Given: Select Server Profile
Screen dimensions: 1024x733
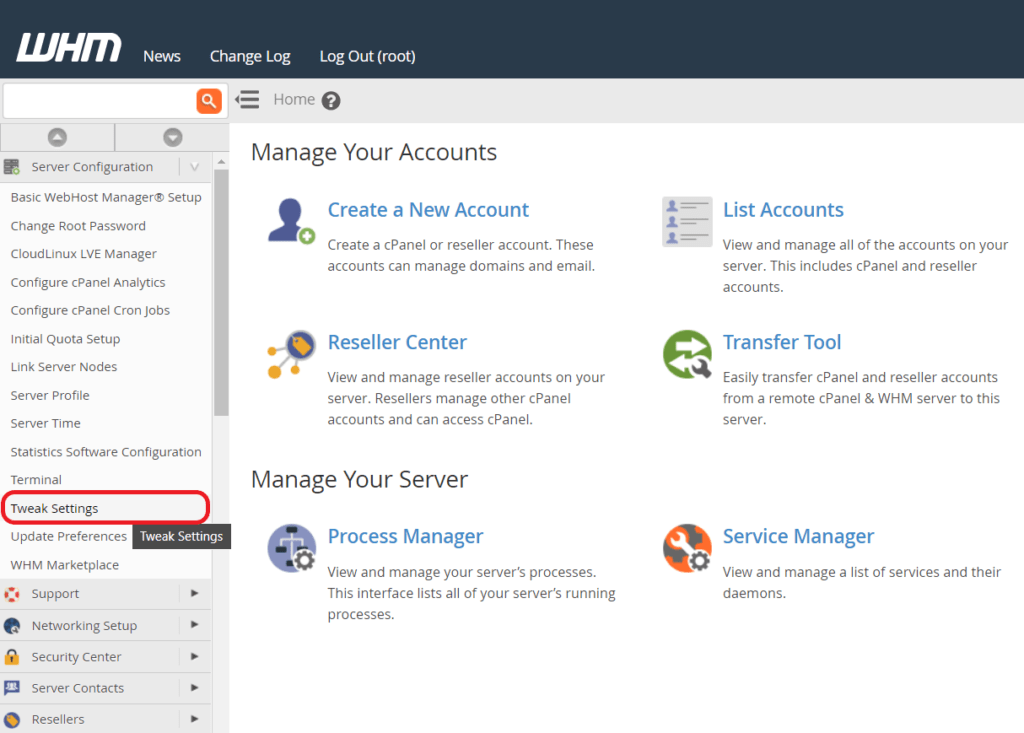Looking at the screenshot, I should point(50,395).
